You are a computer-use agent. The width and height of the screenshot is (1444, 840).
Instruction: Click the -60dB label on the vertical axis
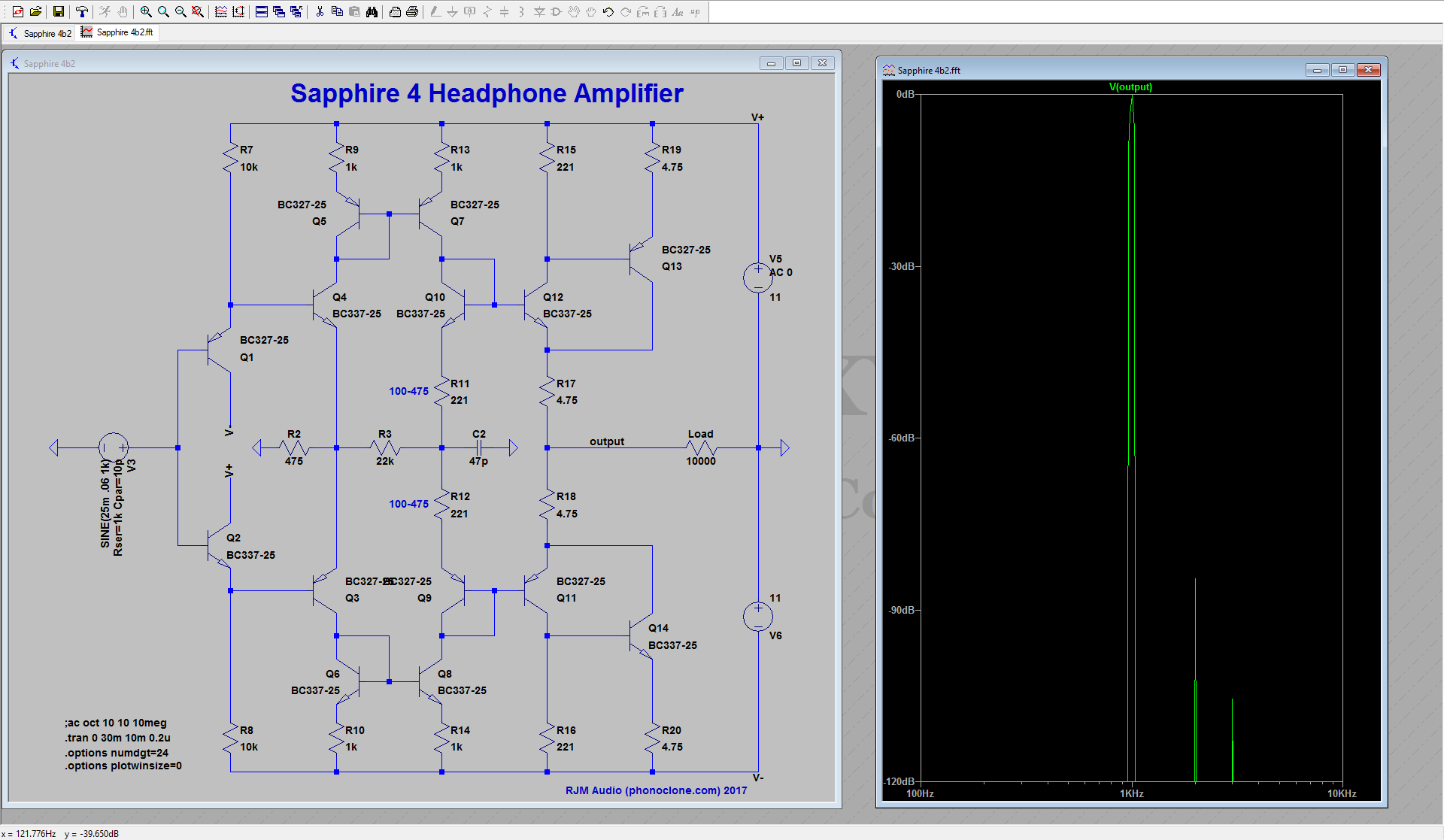coord(902,438)
